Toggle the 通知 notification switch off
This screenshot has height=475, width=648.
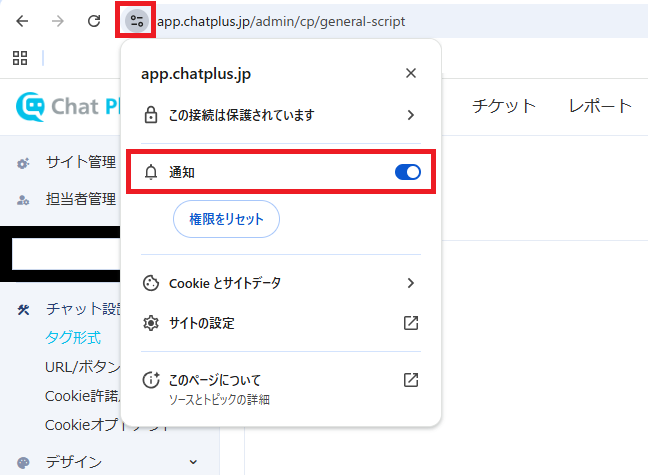408,172
